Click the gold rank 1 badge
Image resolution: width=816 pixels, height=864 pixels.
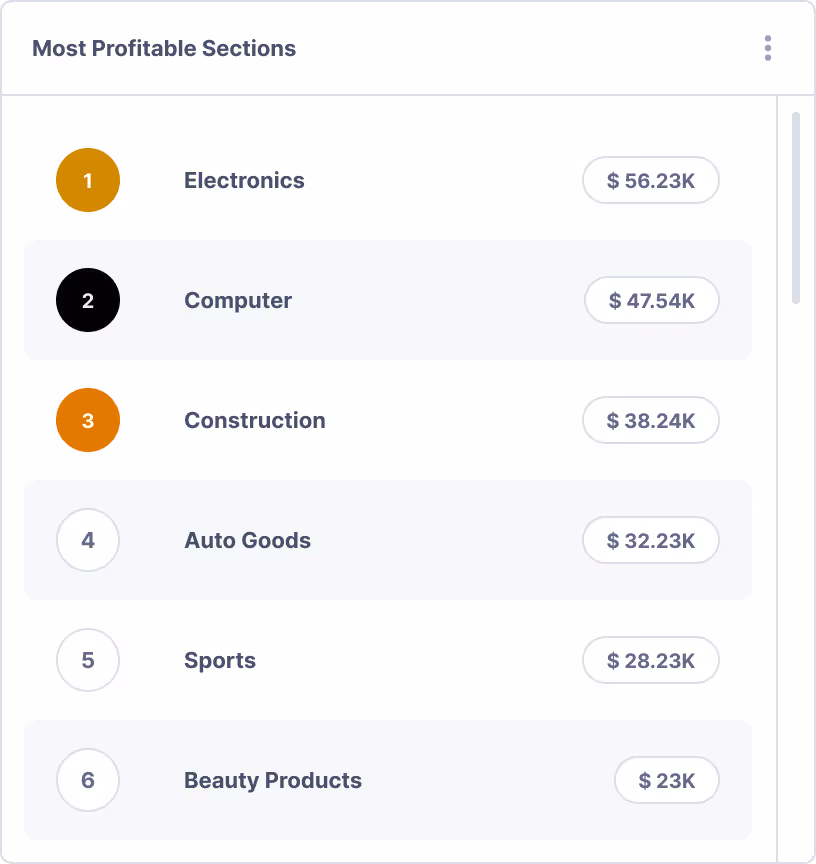pyautogui.click(x=88, y=181)
